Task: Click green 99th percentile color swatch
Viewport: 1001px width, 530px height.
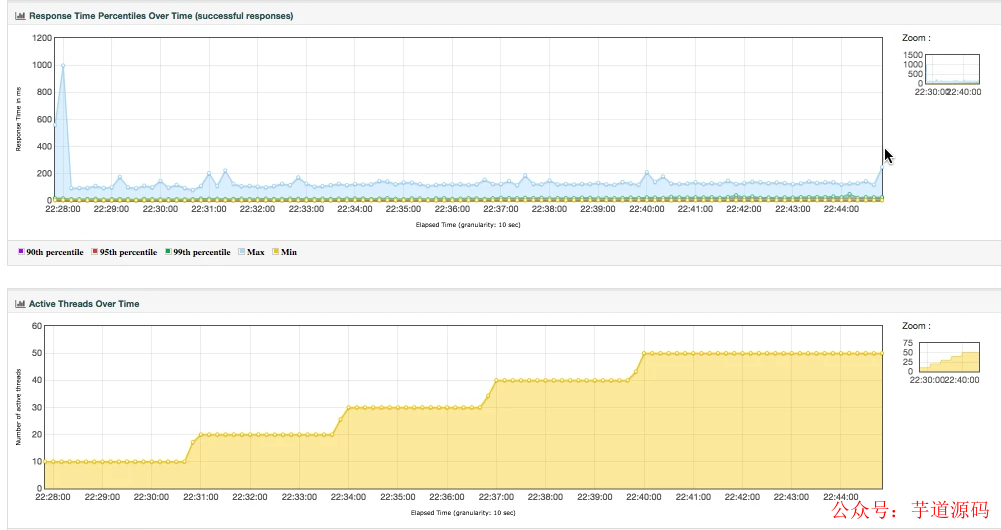Action: (x=168, y=252)
